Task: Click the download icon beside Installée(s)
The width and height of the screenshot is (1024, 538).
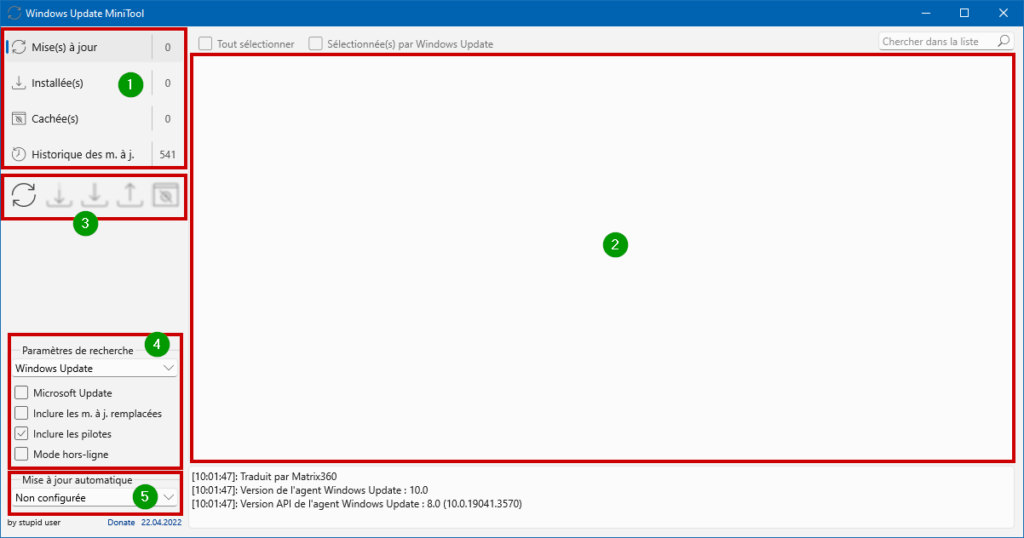Action: pos(19,83)
